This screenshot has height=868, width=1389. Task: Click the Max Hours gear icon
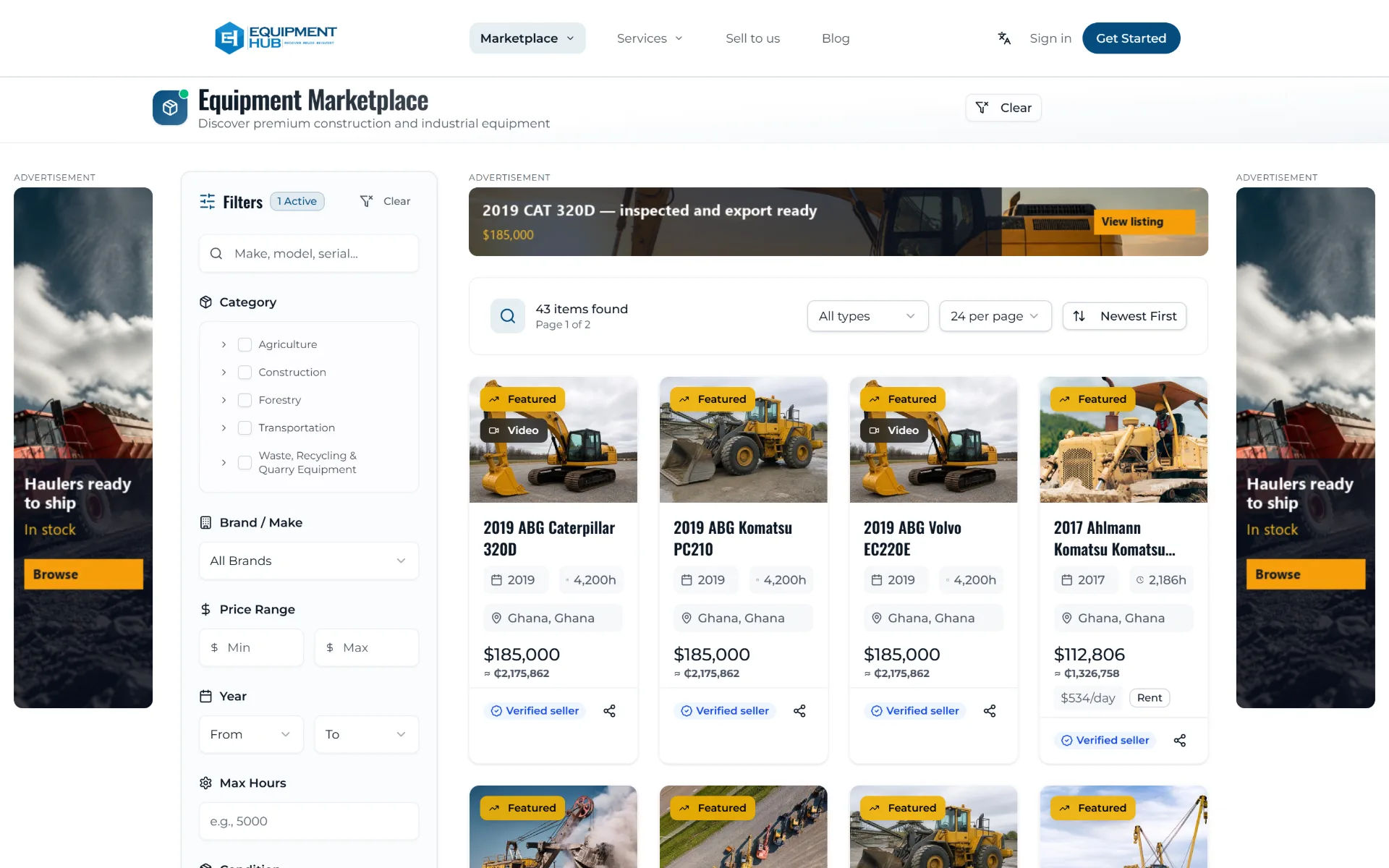tap(206, 783)
